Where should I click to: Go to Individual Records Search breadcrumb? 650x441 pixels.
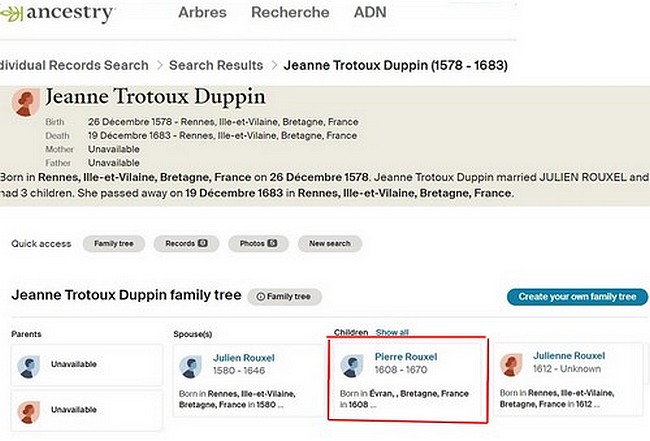pos(74,65)
